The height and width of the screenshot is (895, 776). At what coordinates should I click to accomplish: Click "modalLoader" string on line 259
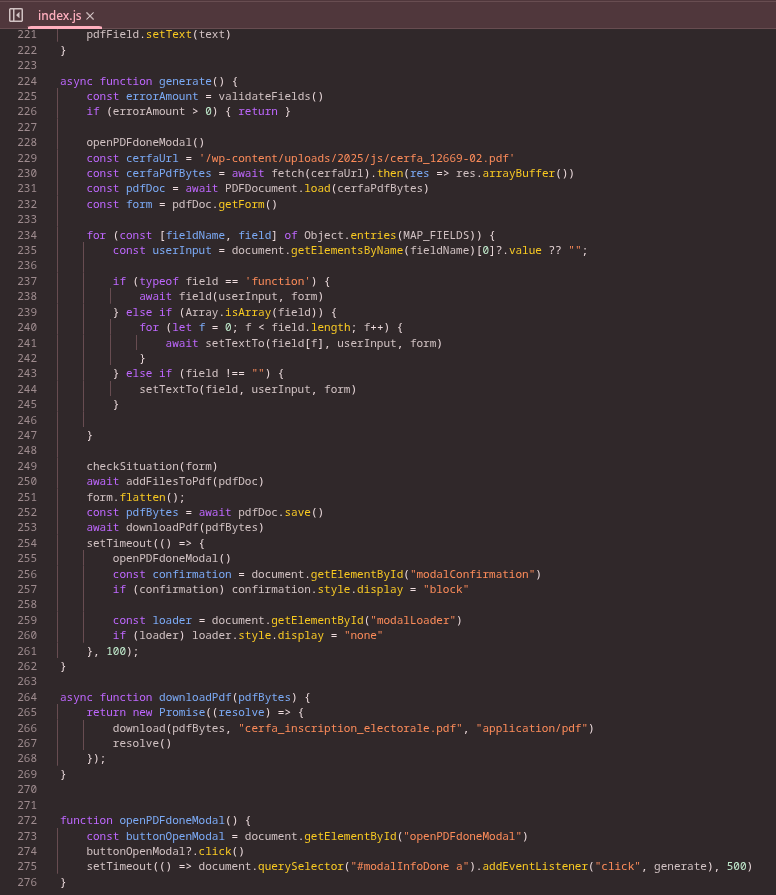tap(413, 620)
